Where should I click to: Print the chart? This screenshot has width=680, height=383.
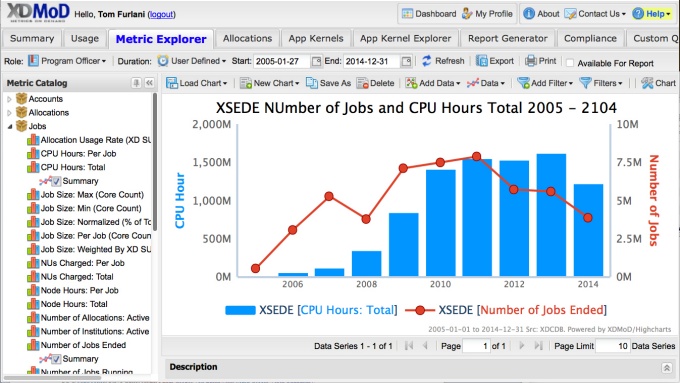(540, 61)
